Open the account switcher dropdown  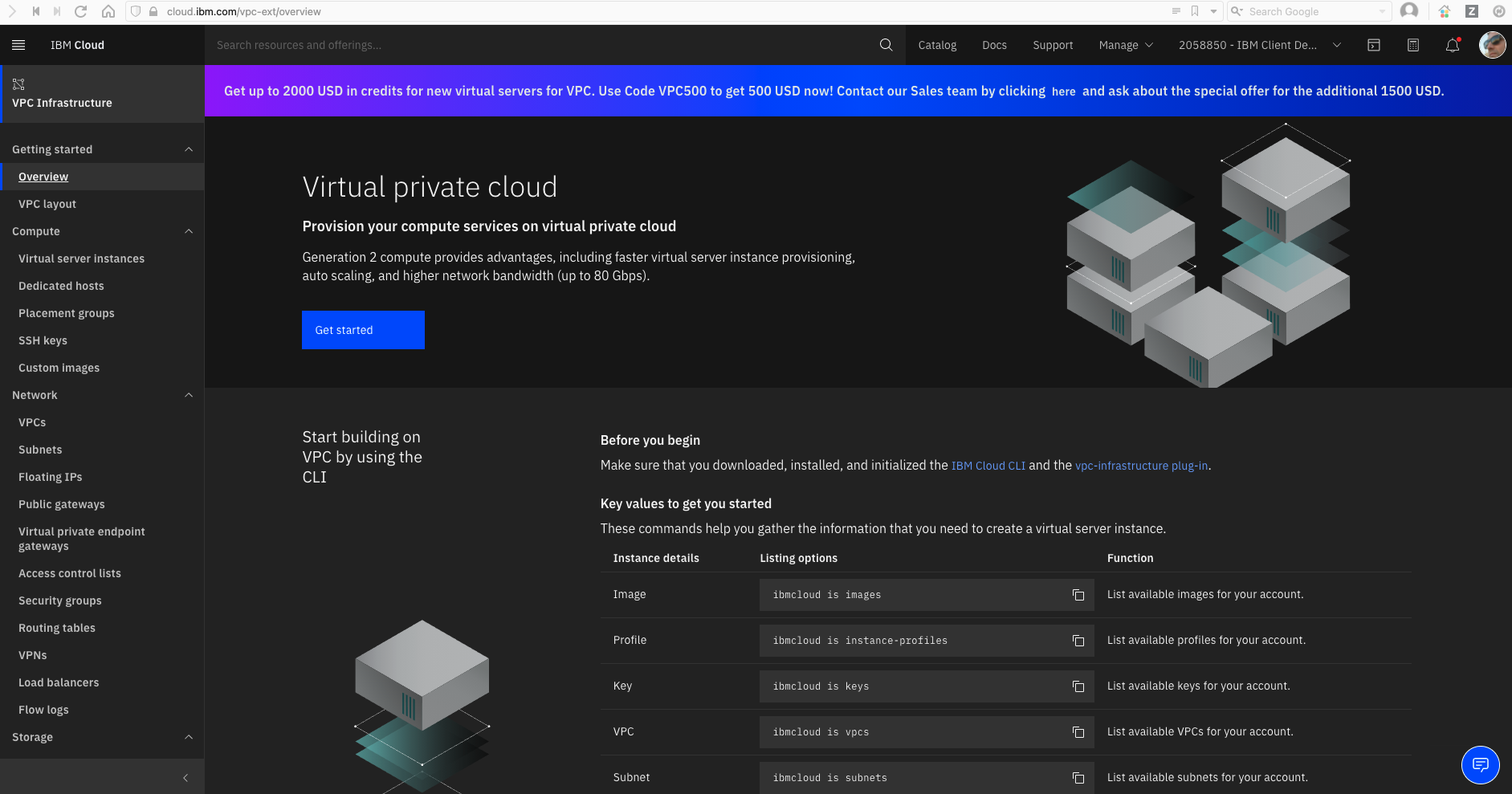pos(1260,45)
